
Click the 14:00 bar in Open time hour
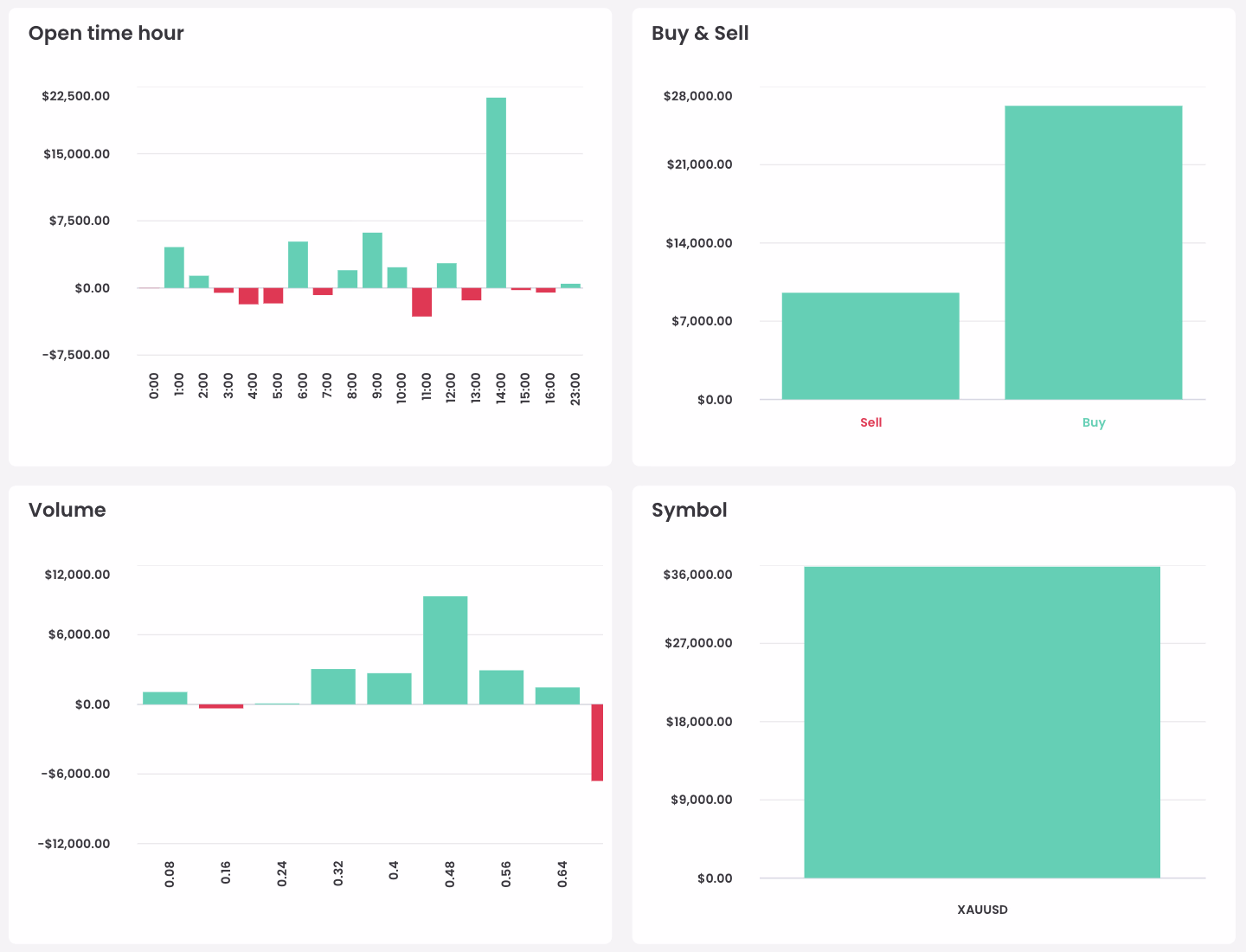(x=496, y=192)
